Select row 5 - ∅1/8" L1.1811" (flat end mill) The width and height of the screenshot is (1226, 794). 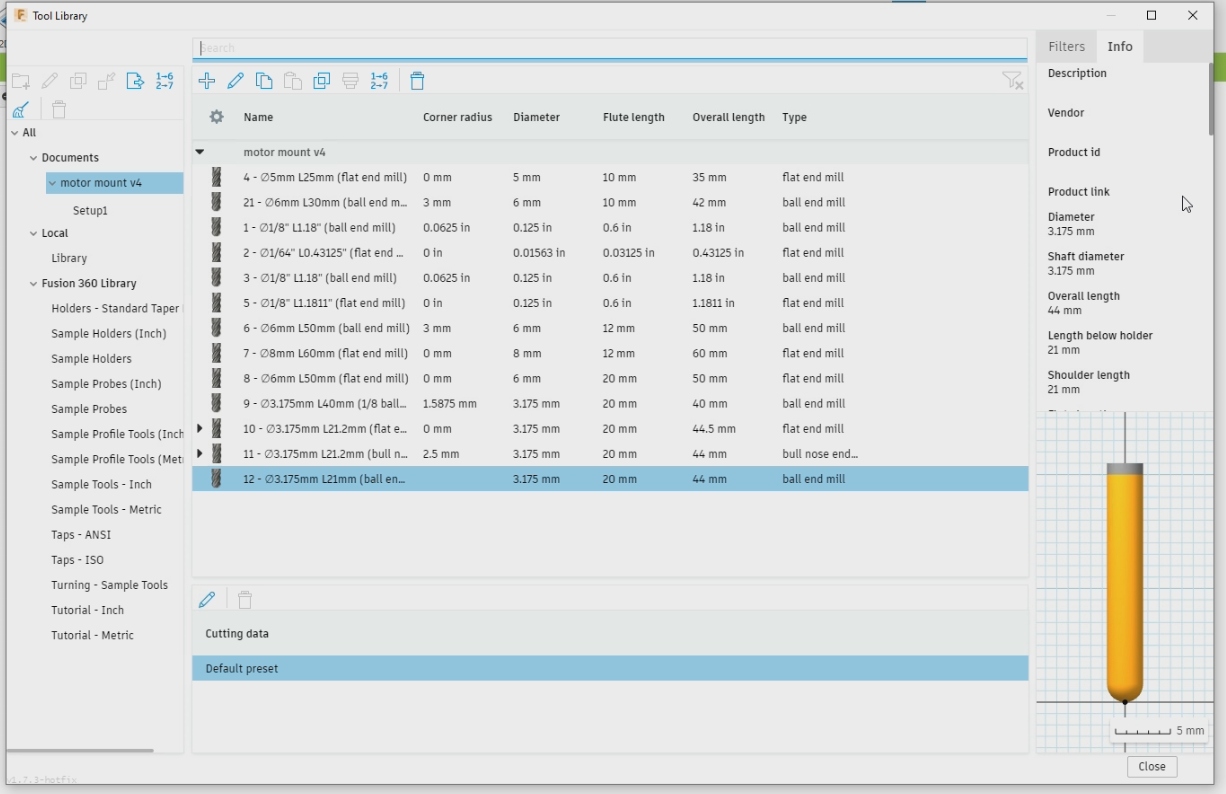tap(610, 303)
